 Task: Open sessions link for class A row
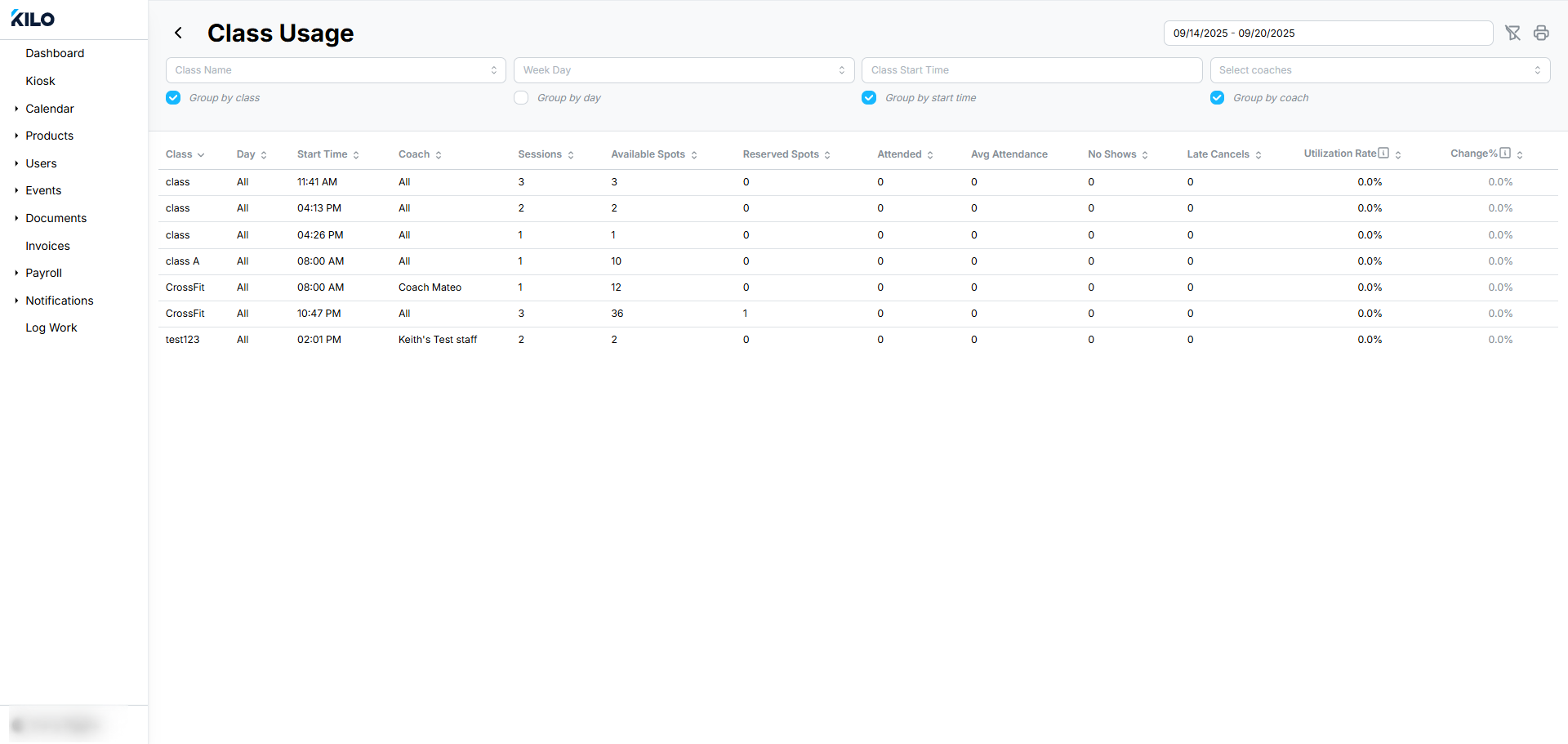click(x=520, y=261)
